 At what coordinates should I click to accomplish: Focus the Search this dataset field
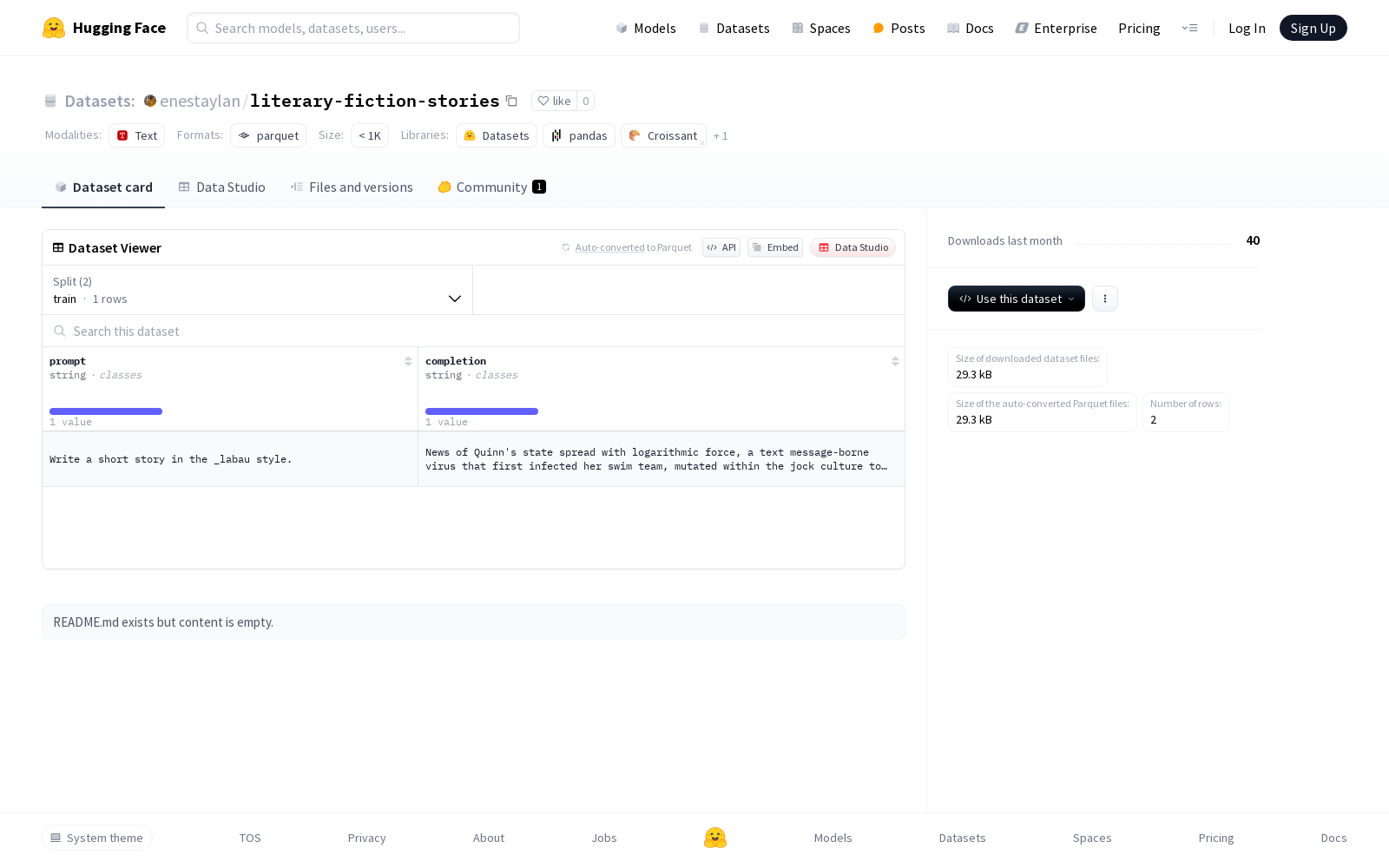(473, 331)
